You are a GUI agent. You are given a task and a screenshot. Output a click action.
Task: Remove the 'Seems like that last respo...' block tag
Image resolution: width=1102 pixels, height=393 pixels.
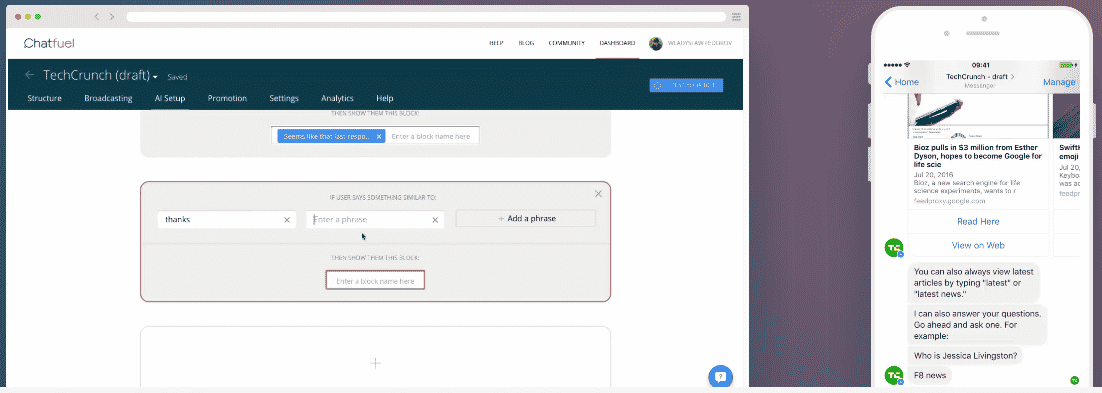(x=379, y=136)
